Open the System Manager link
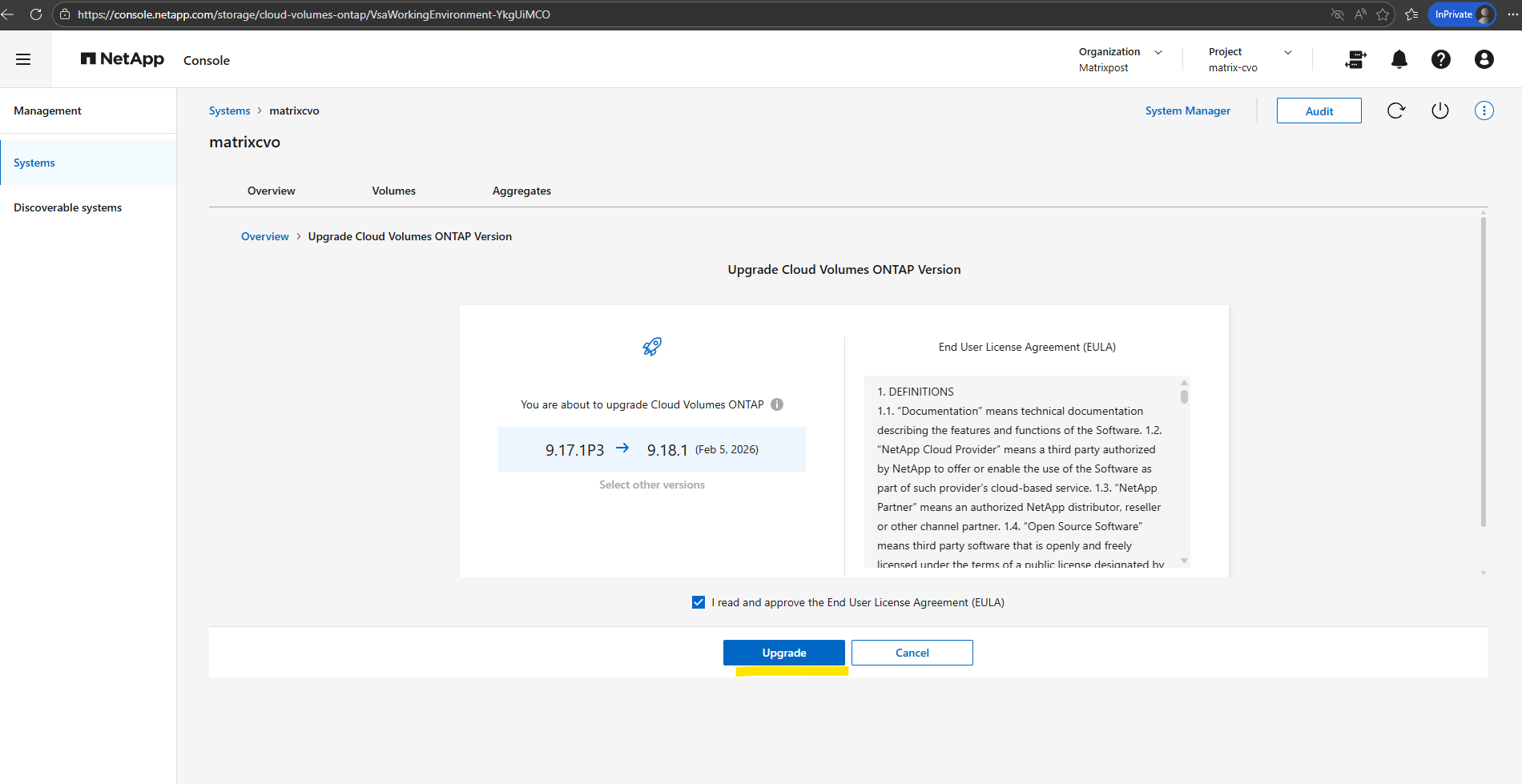This screenshot has width=1522, height=784. click(1187, 111)
